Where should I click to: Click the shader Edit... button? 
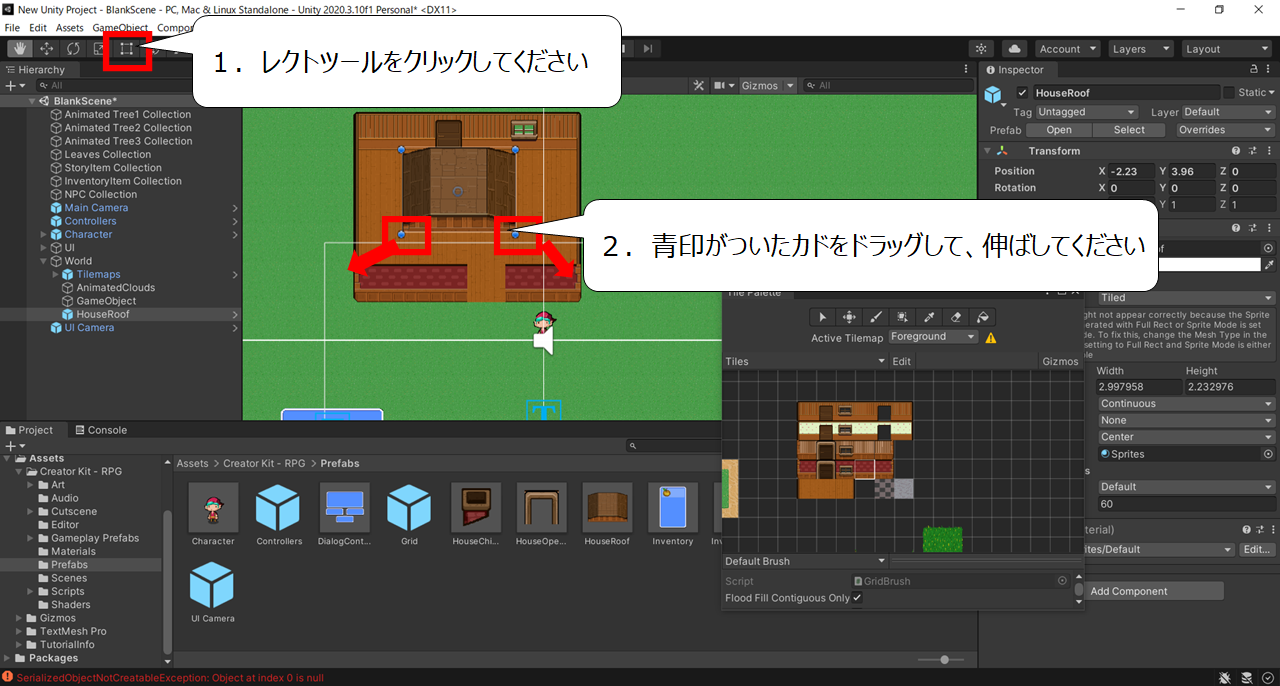point(1257,549)
